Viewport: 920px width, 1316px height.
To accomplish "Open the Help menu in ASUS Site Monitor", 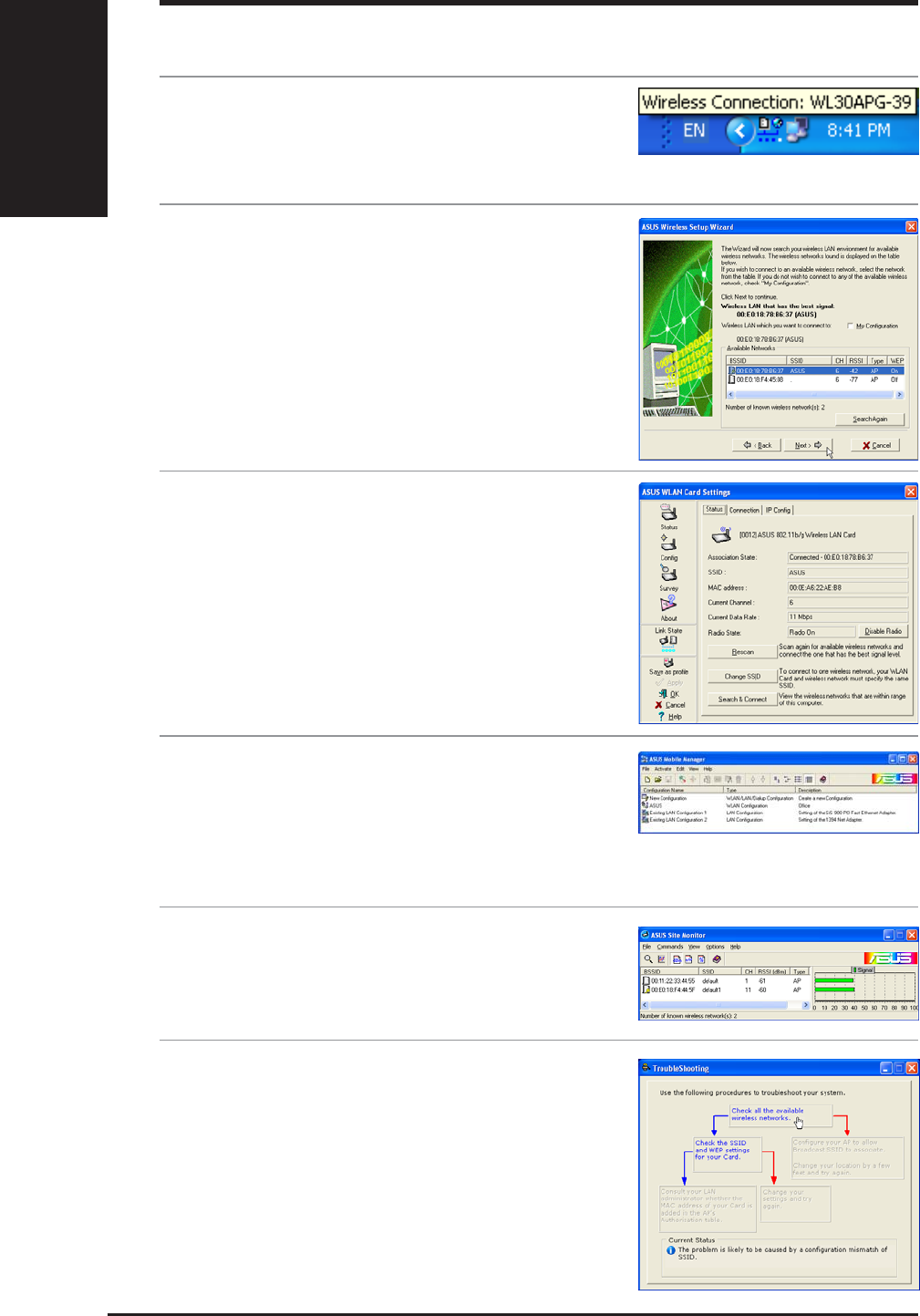I will pos(735,947).
